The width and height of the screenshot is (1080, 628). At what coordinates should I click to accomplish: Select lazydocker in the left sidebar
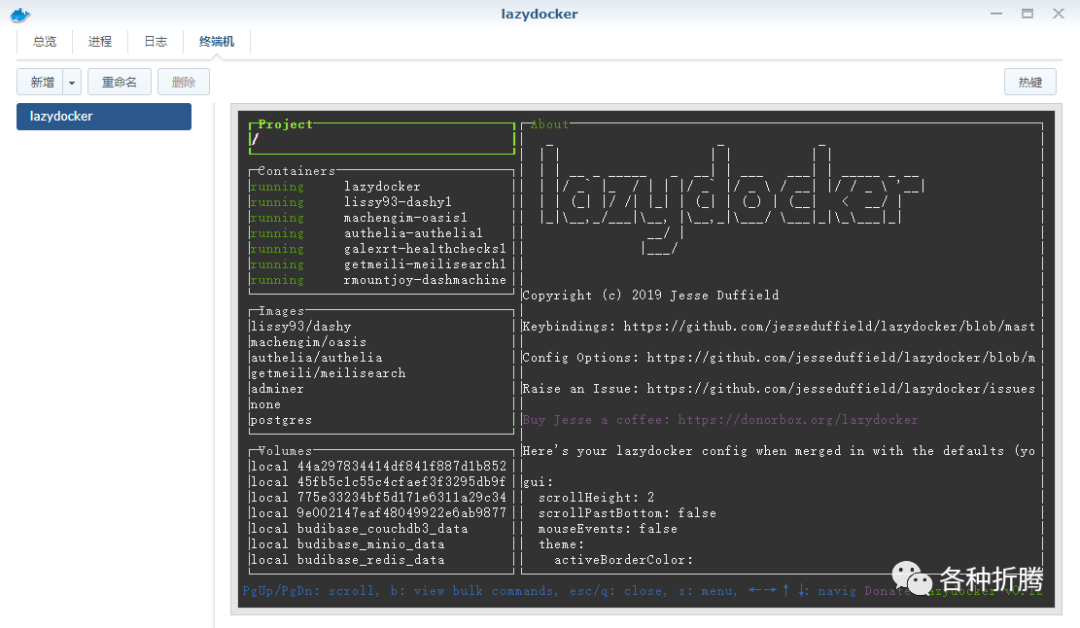tap(103, 116)
